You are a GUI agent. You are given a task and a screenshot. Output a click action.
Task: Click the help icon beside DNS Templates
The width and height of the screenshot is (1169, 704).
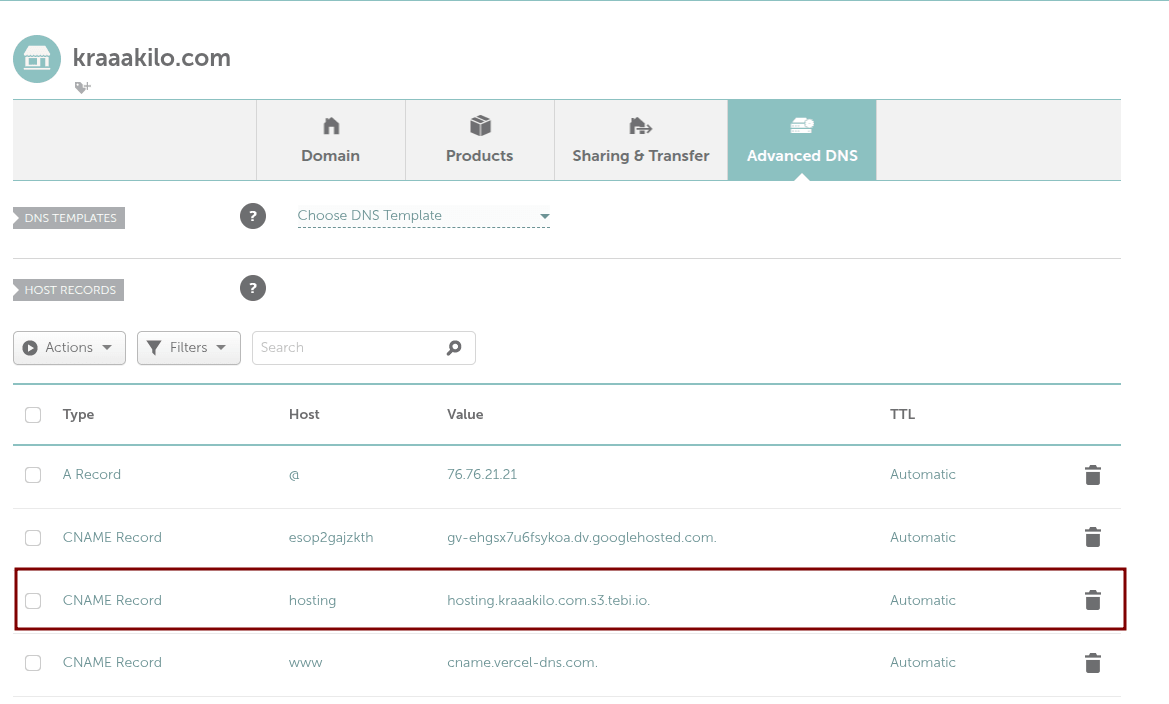click(253, 216)
